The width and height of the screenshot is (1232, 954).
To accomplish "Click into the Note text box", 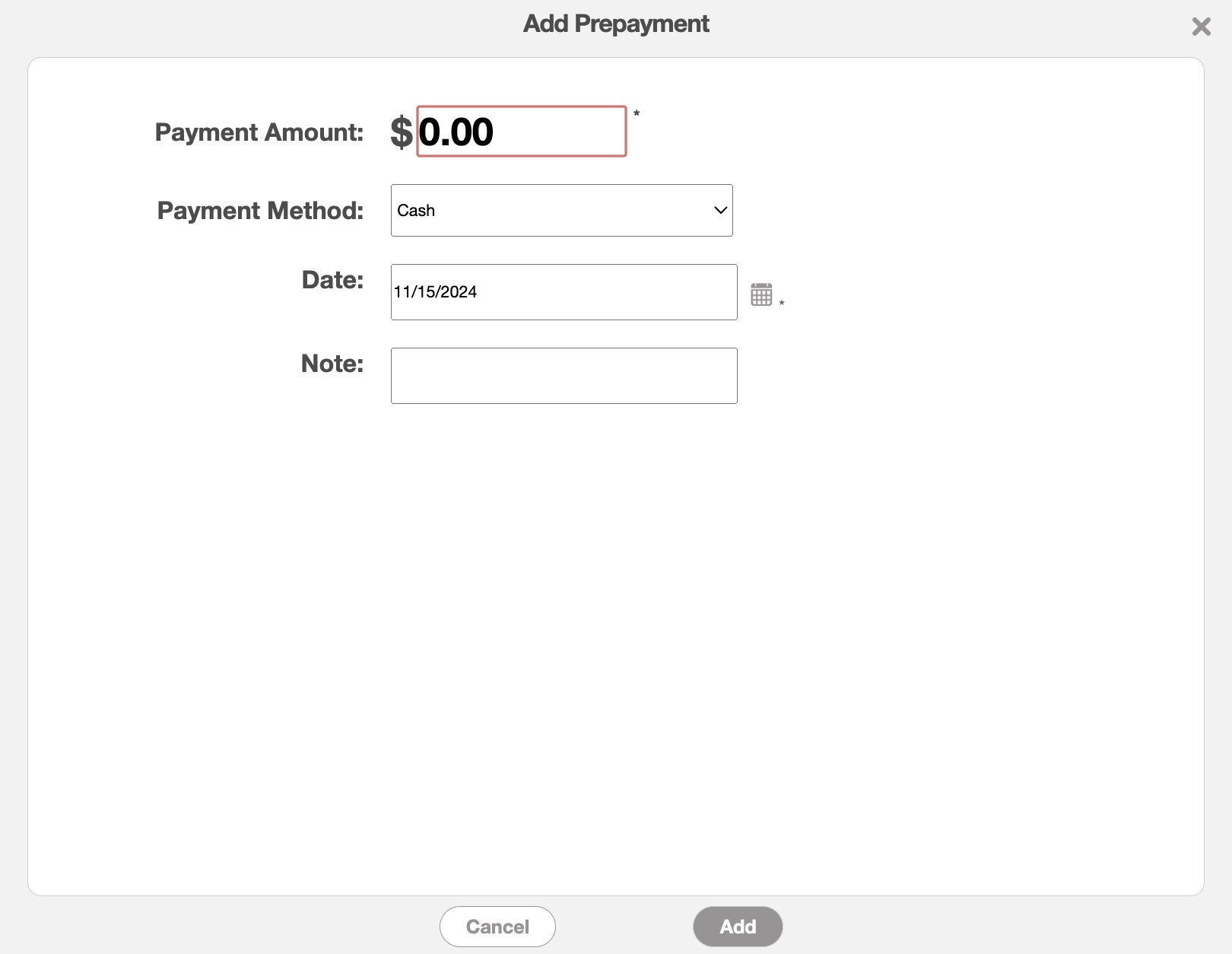I will tap(564, 376).
